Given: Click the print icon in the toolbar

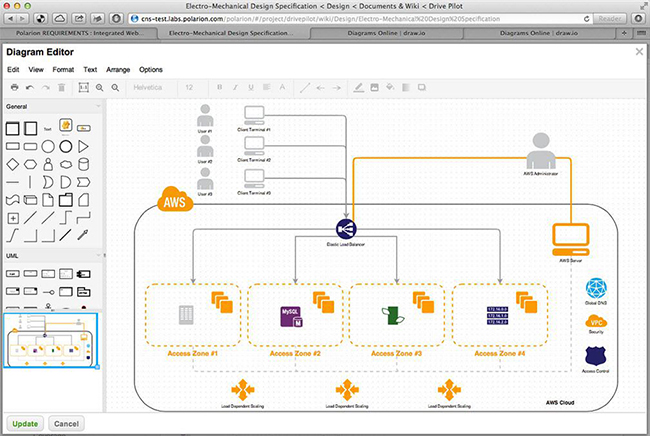Looking at the screenshot, I should tap(14, 88).
